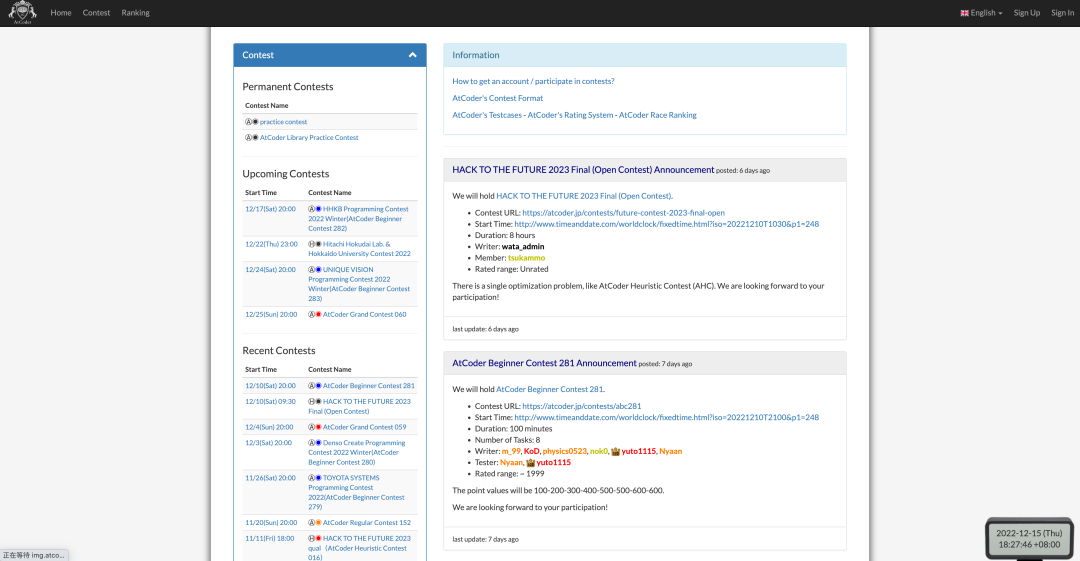Open the English language dropdown
The width and height of the screenshot is (1080, 561).
[x=982, y=12]
